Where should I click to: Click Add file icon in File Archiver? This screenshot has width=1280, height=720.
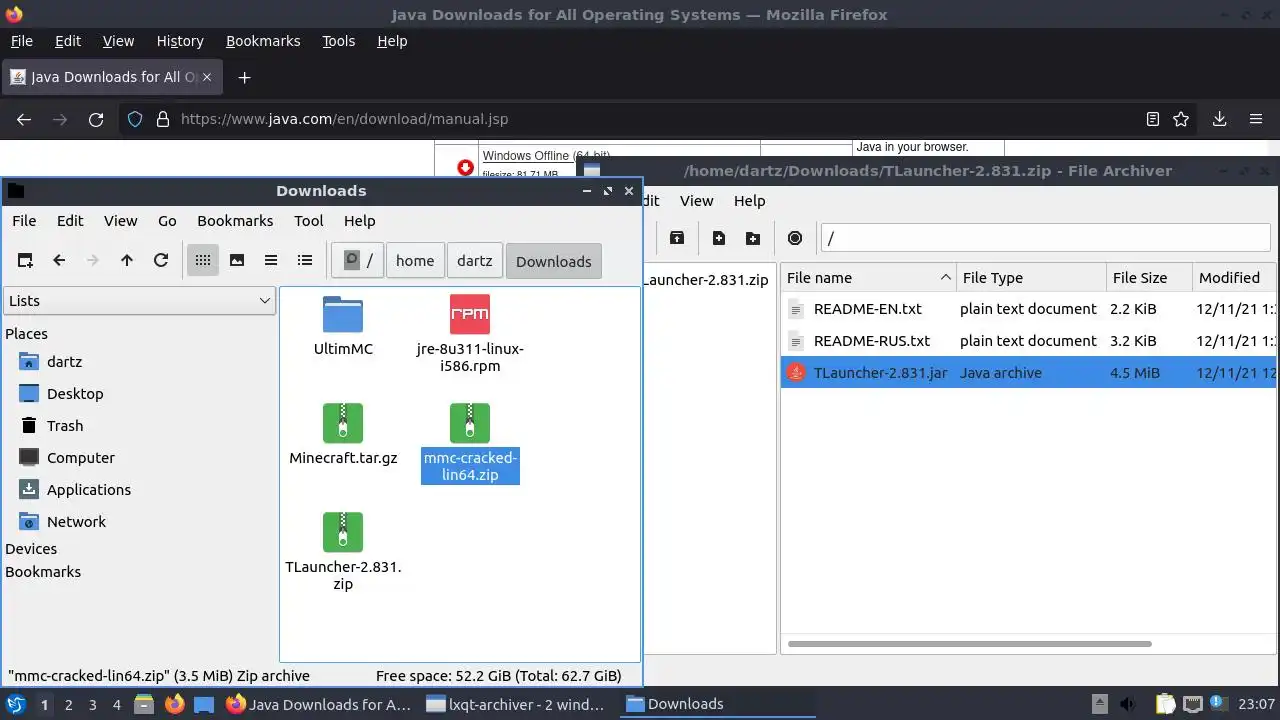point(719,238)
